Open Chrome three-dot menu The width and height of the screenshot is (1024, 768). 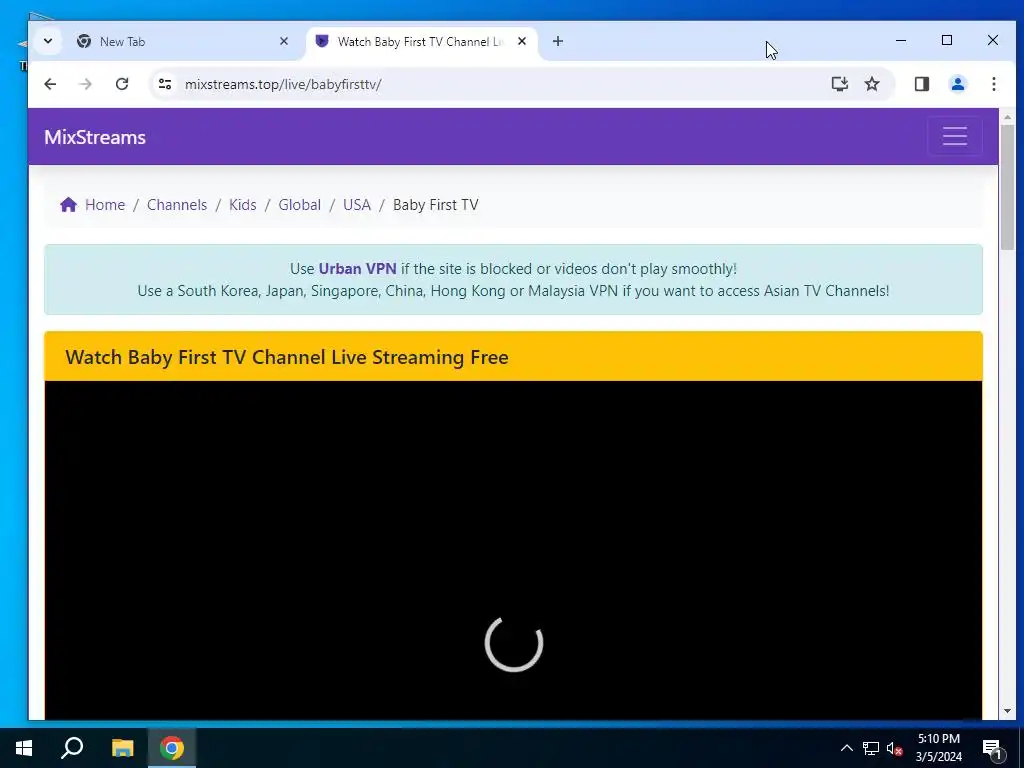[993, 84]
